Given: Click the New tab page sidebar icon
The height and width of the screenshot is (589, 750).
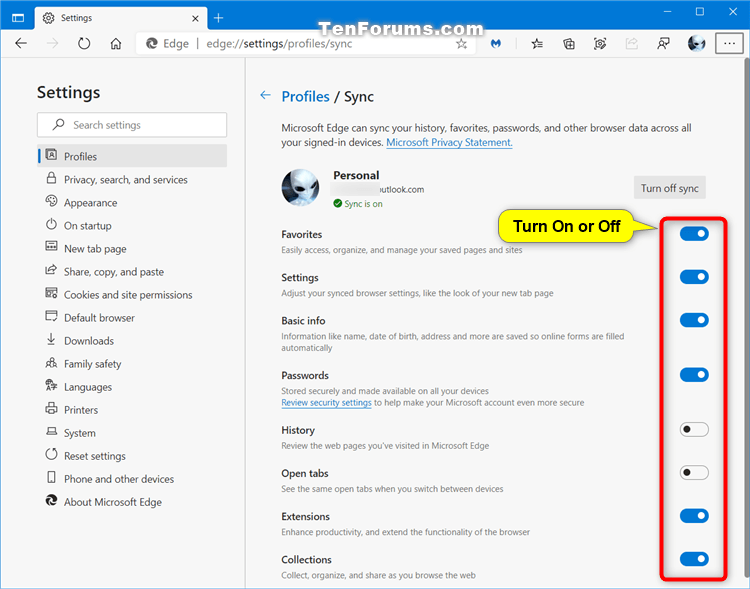Looking at the screenshot, I should 51,246.
